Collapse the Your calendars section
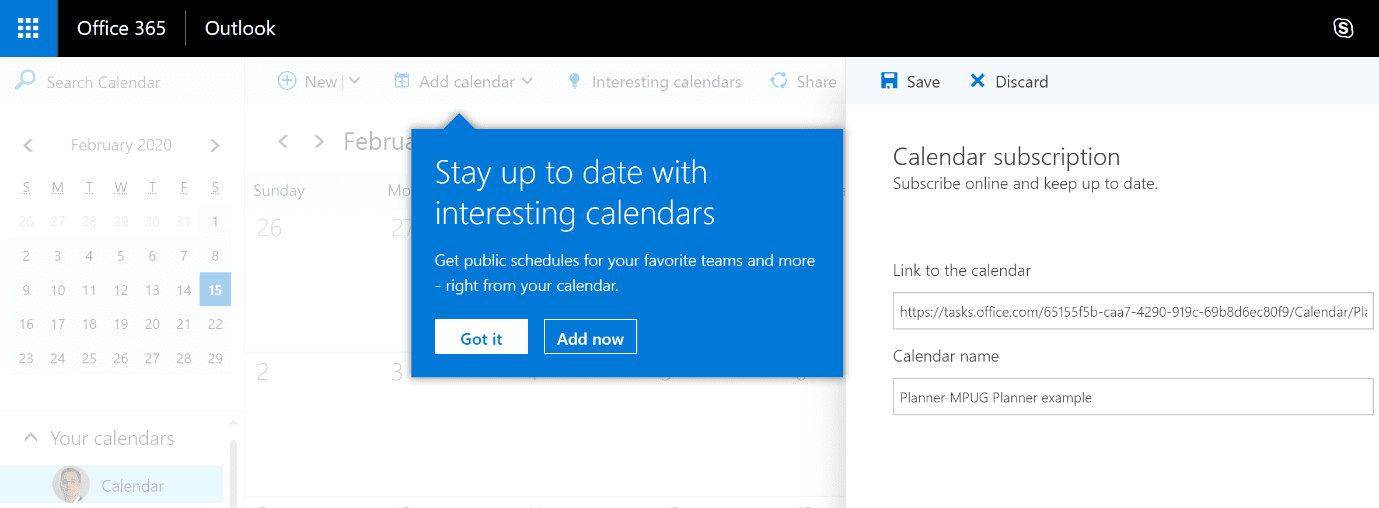The width and height of the screenshot is (1379, 508). pos(31,438)
